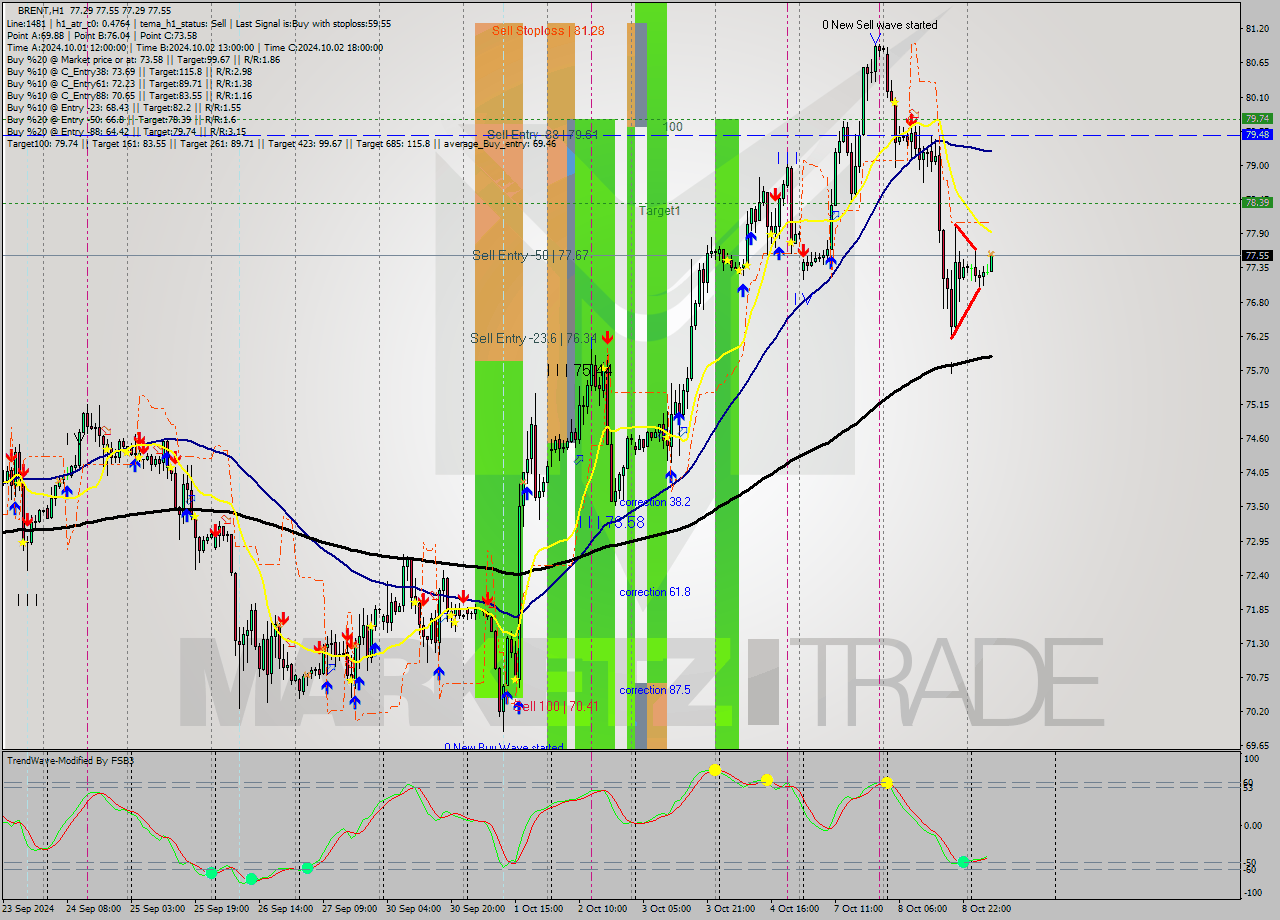Click the green 78.39 price tag on axis
This screenshot has height=920, width=1280.
coord(1257,202)
